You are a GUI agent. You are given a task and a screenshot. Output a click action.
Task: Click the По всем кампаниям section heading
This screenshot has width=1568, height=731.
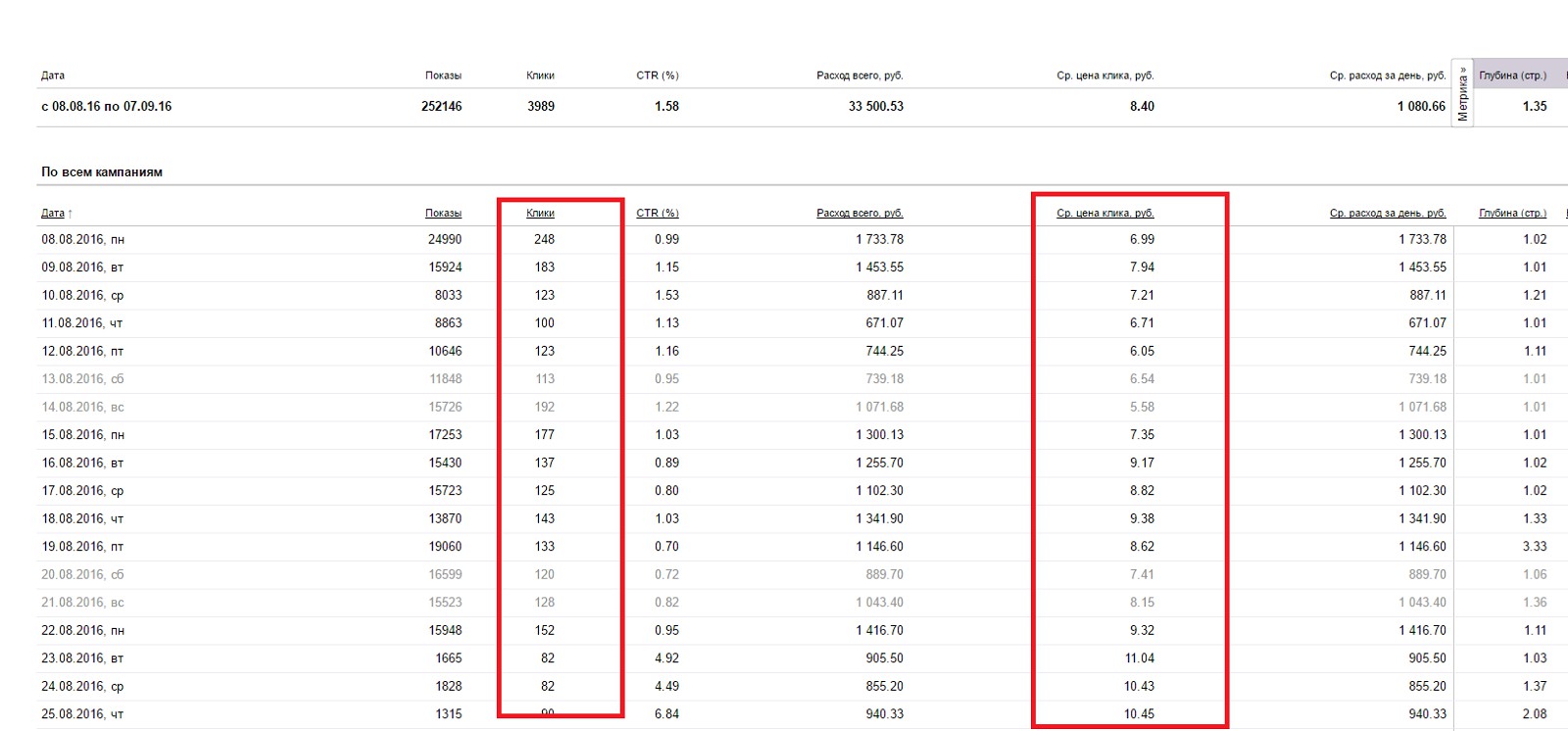[x=102, y=171]
